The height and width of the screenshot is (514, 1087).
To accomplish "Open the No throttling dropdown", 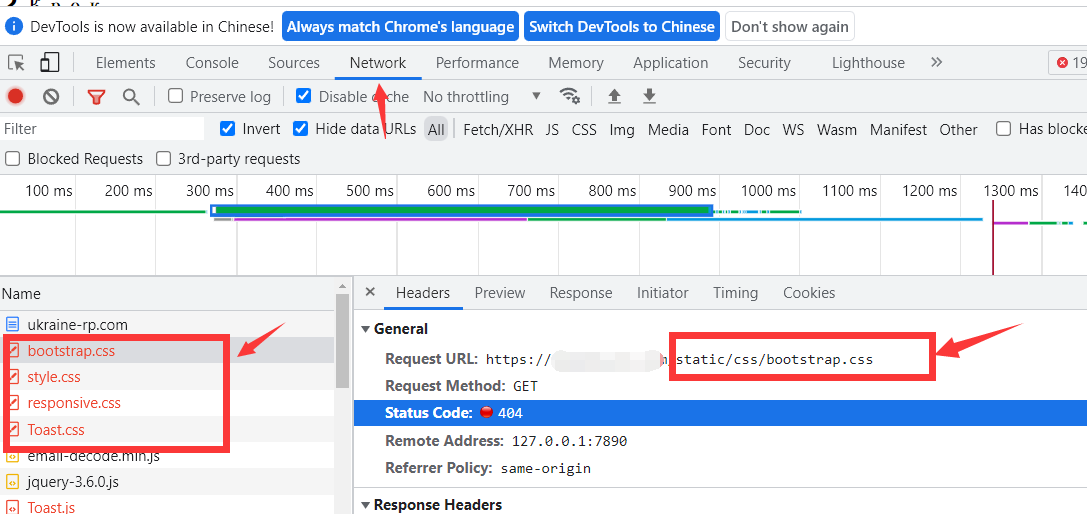I will coord(481,97).
